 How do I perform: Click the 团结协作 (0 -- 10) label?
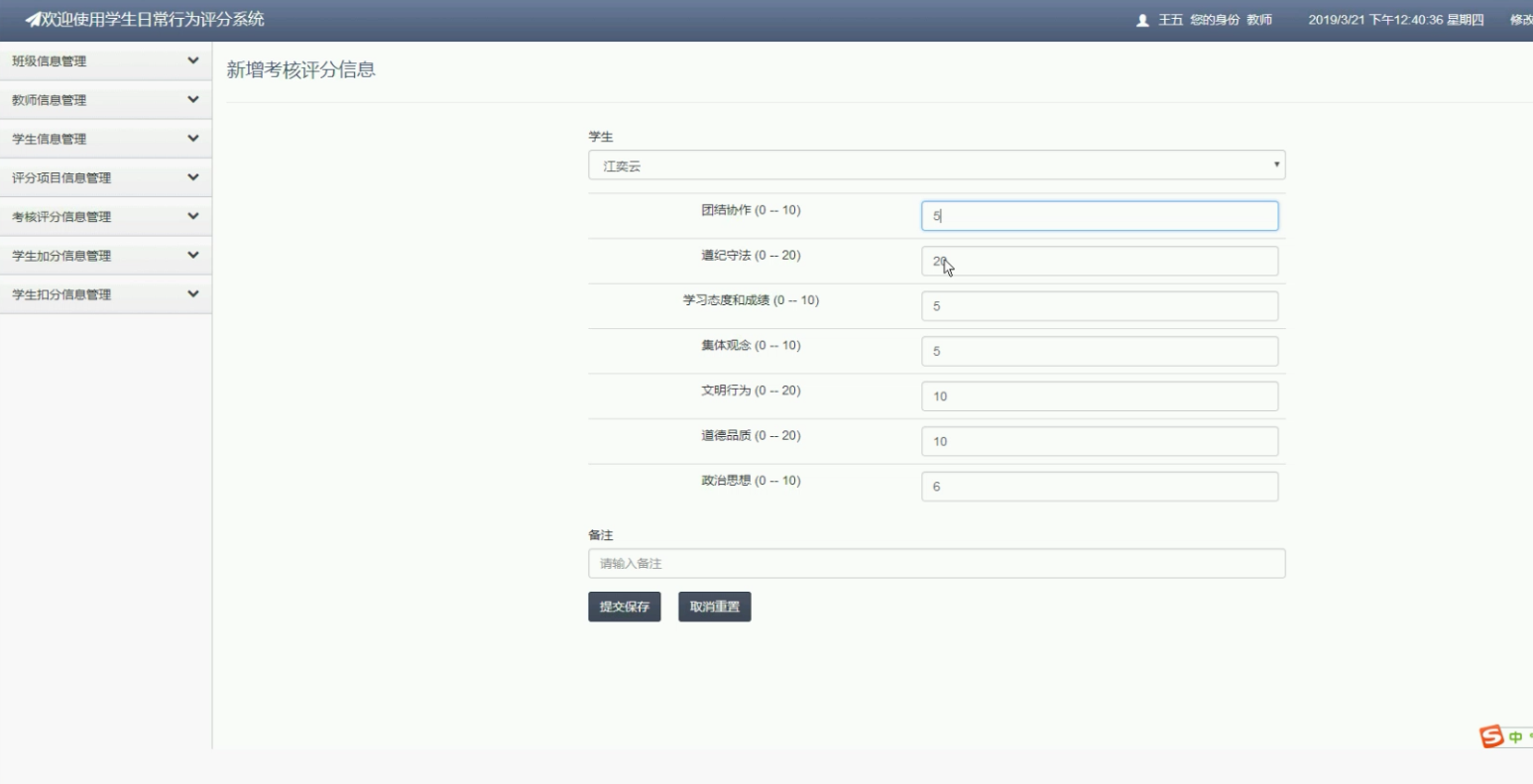[751, 210]
